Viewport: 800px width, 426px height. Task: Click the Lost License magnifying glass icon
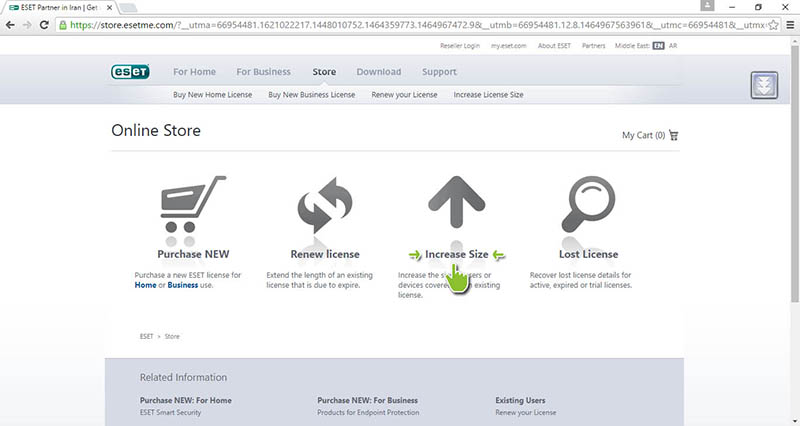point(588,204)
